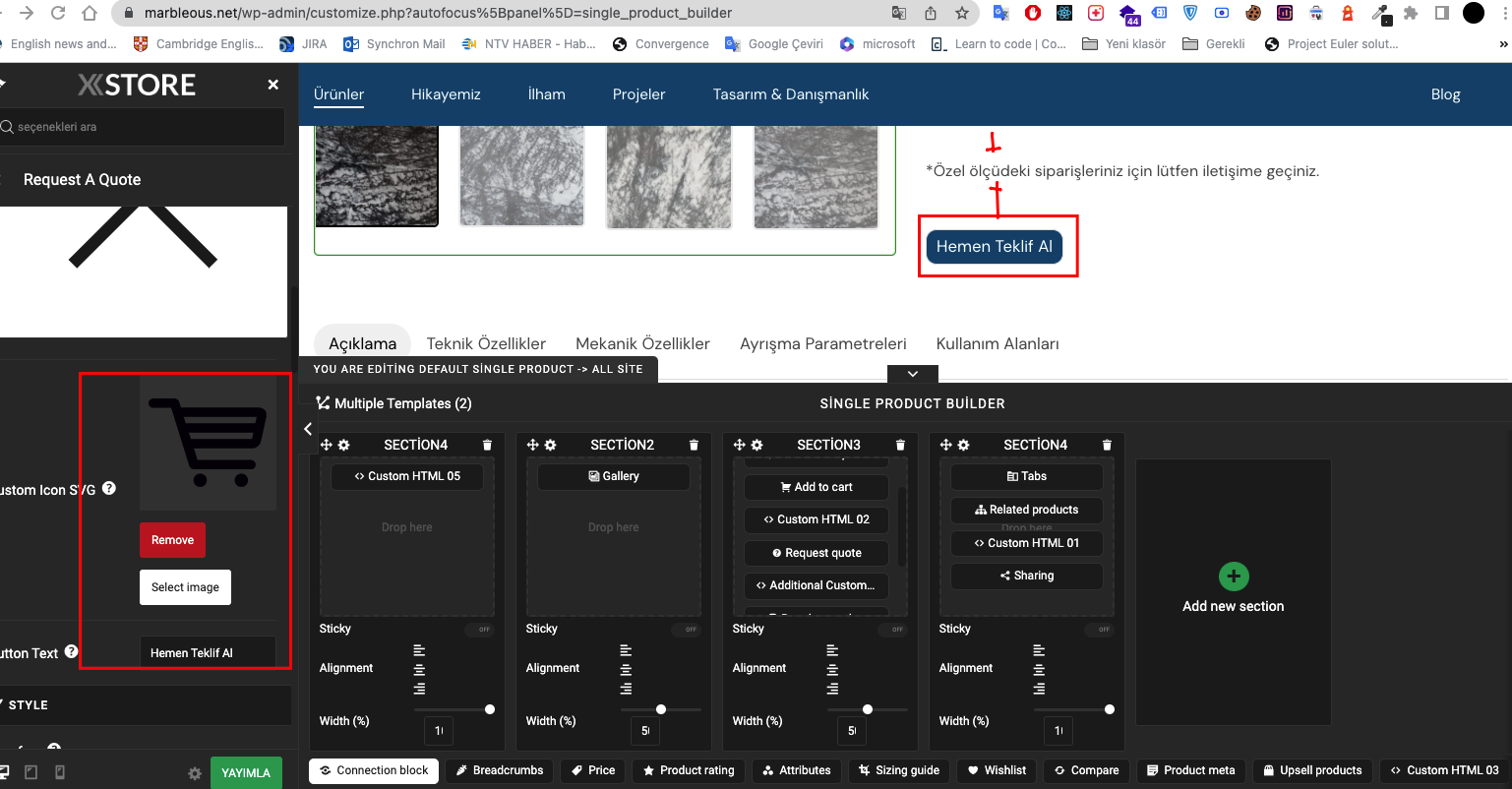Click move handle of SECTION3

[x=739, y=445]
